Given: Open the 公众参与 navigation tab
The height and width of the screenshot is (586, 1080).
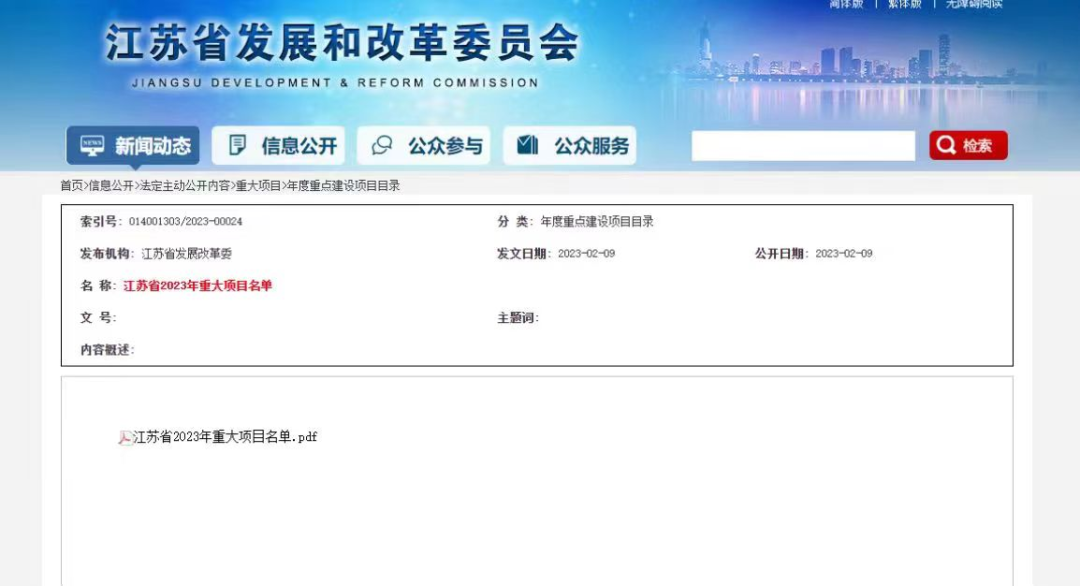Looking at the screenshot, I should coord(424,146).
